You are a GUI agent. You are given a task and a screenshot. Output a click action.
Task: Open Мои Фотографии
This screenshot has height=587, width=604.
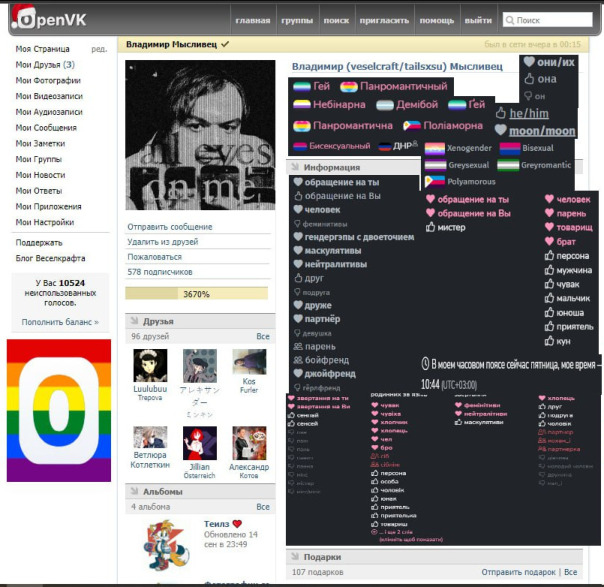pos(48,81)
